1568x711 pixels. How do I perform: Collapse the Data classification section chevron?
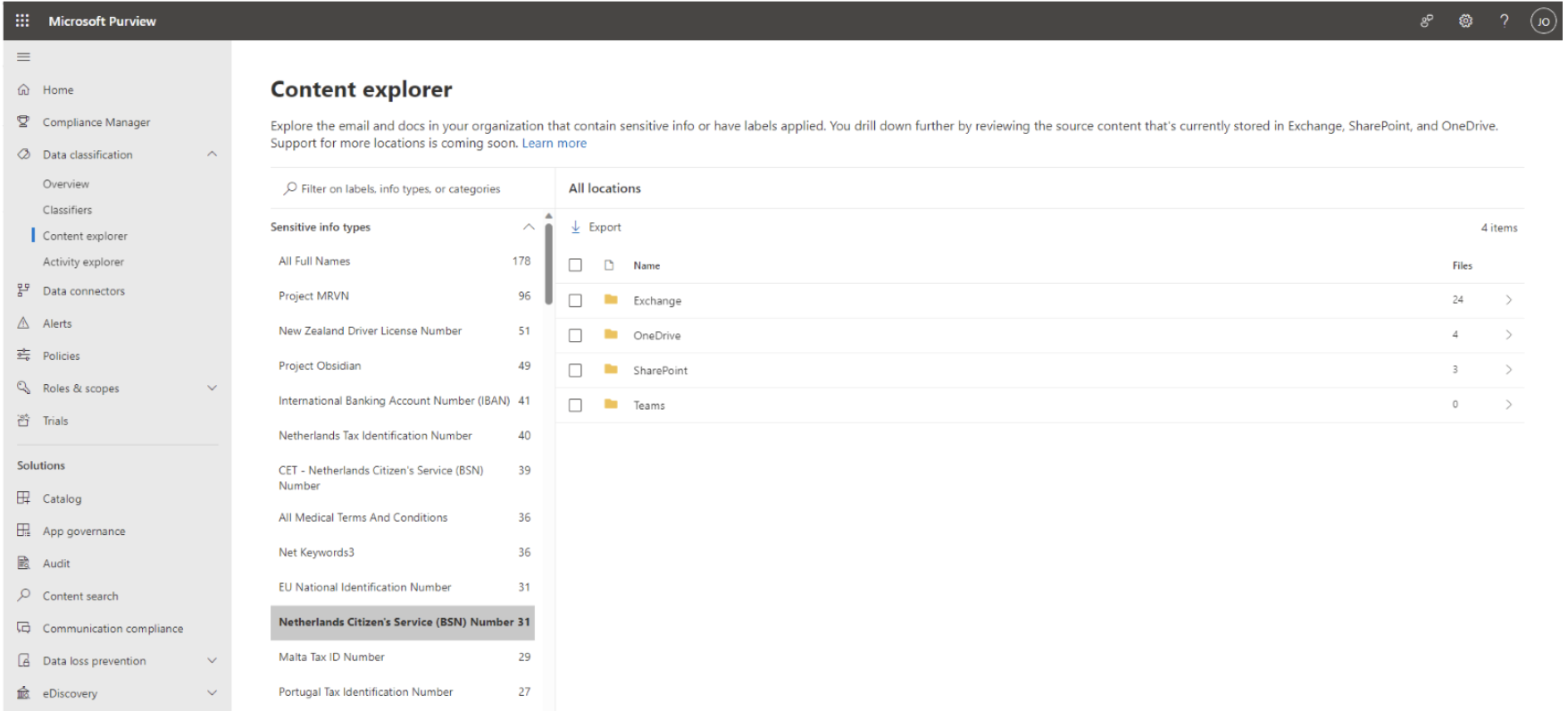[x=212, y=154]
